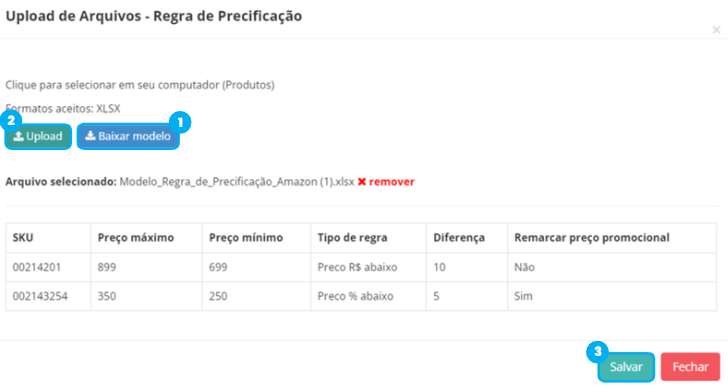Screen dimensions: 728x387
Task: Click the upload arrow icon
Action: (x=19, y=136)
